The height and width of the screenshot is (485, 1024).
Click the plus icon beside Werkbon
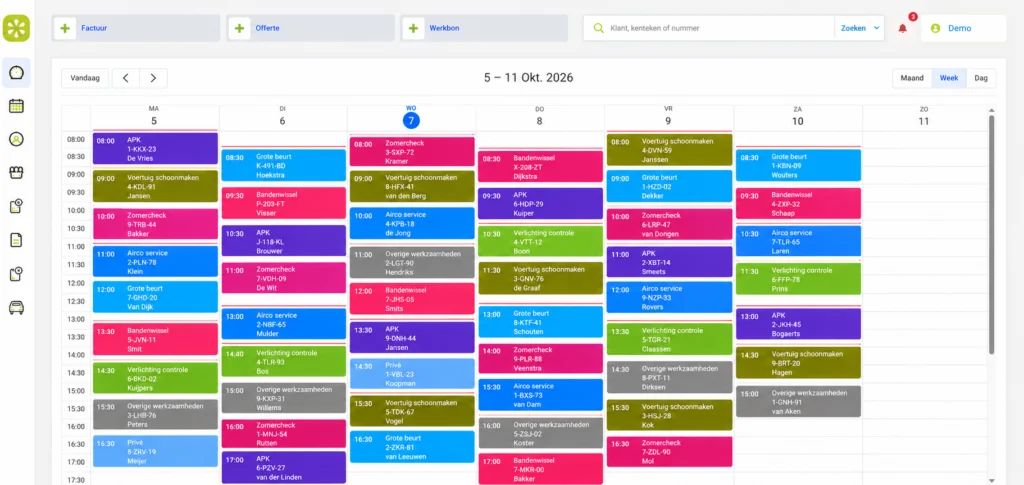coord(413,28)
